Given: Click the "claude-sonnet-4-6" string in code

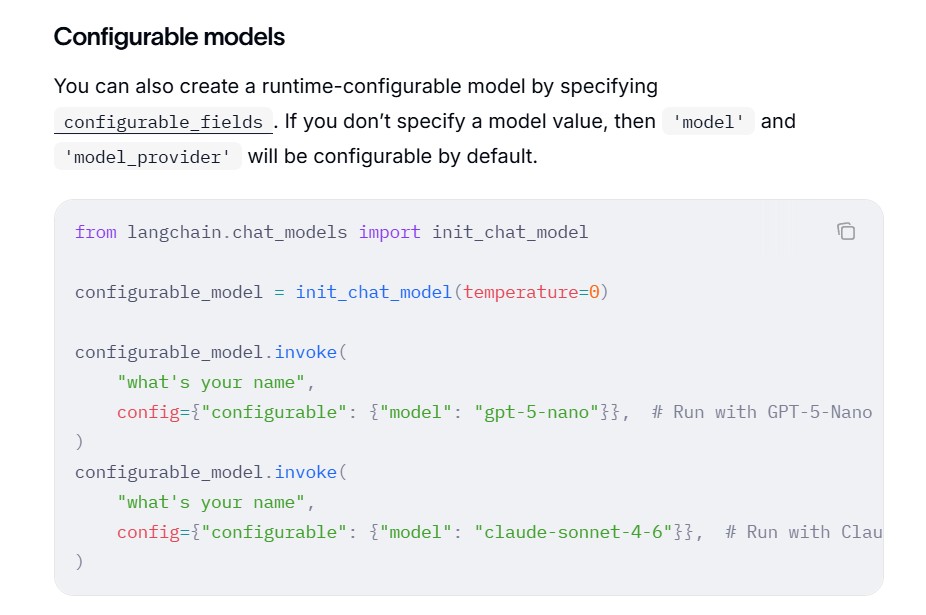Looking at the screenshot, I should coord(573,532).
